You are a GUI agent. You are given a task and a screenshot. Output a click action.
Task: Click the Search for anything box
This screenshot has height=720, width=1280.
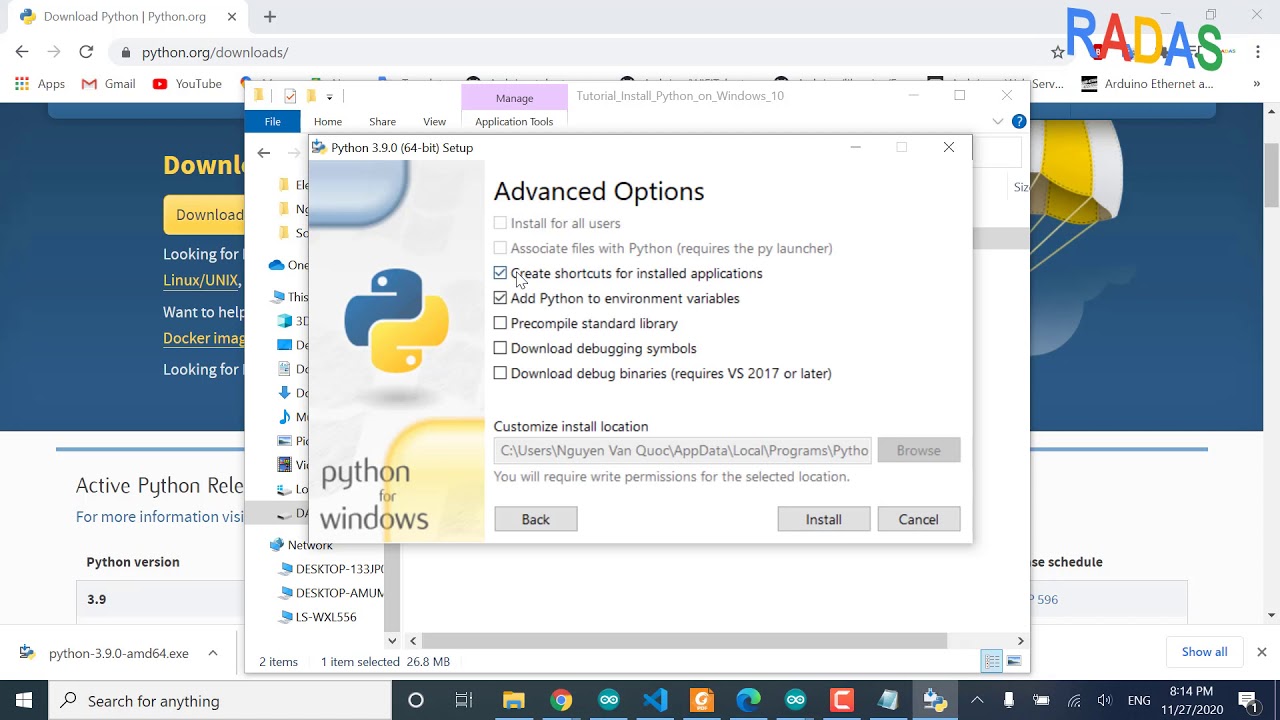220,700
